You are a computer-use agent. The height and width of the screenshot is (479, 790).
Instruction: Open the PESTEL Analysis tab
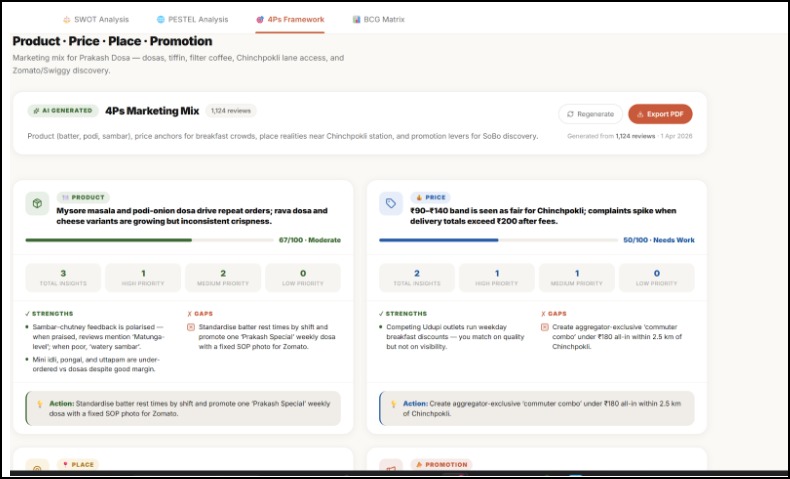pyautogui.click(x=192, y=20)
